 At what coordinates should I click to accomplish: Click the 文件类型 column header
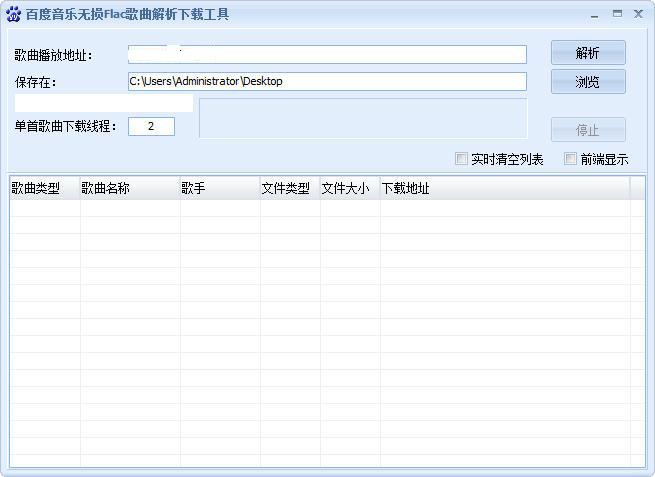(290, 188)
